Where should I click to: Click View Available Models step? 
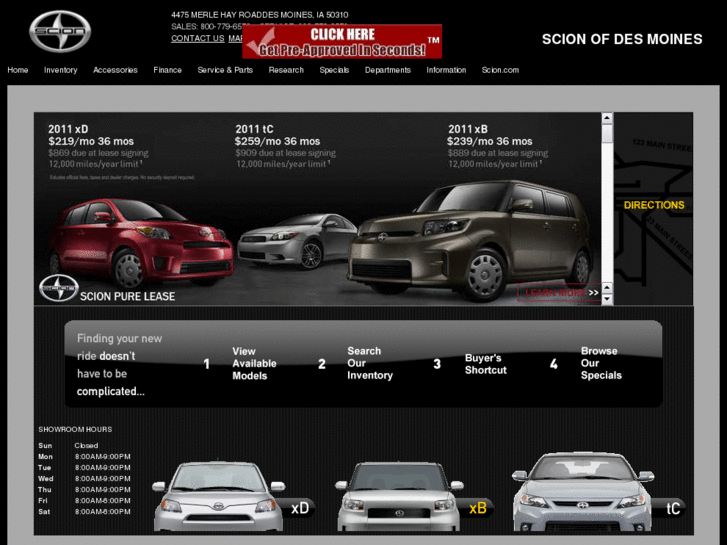click(x=254, y=364)
